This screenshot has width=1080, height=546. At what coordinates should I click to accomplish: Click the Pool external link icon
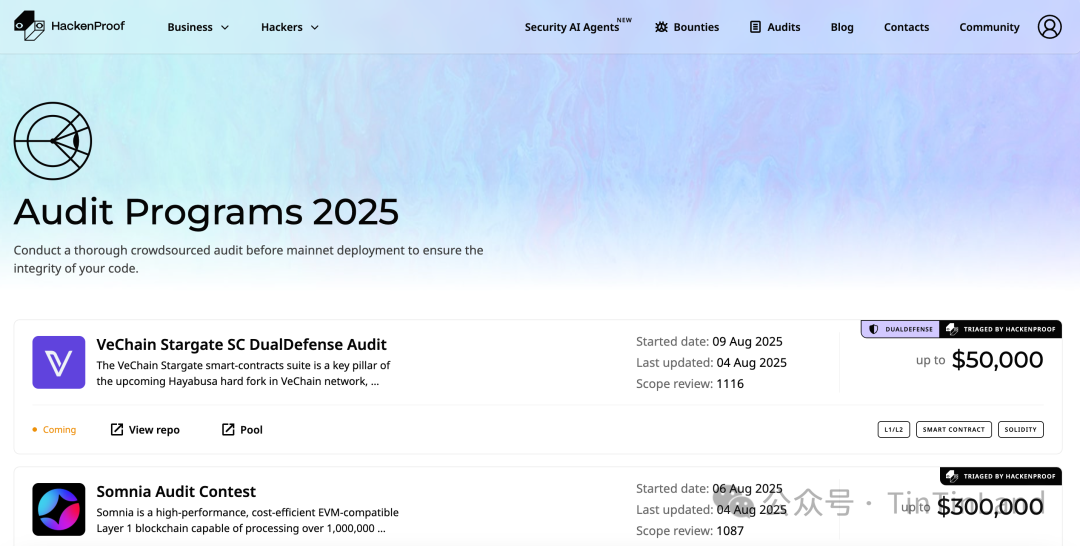228,430
